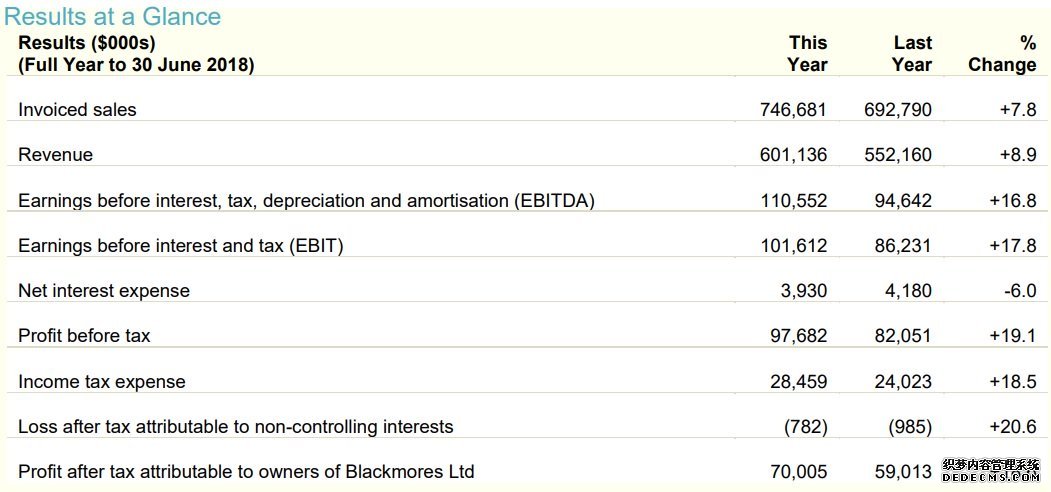Click the -6.0 percent change value

(1021, 291)
